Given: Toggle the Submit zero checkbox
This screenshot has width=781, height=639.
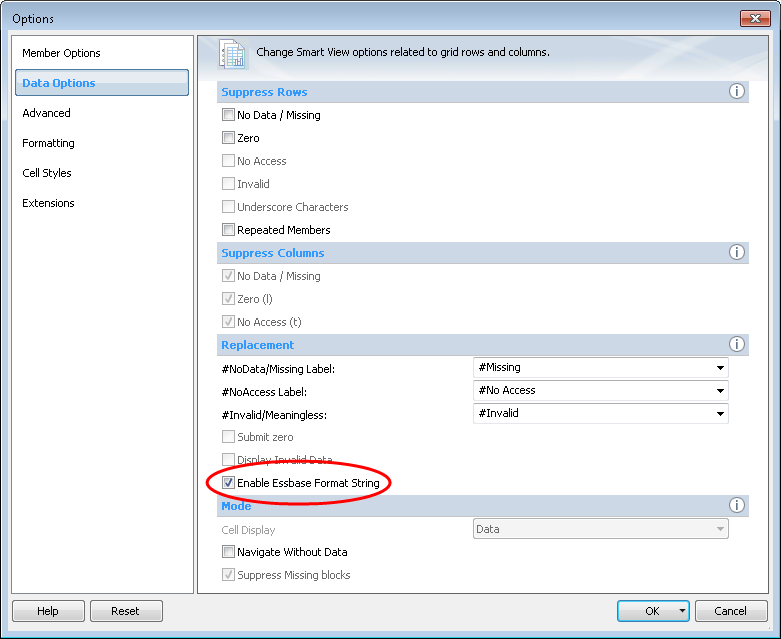Looking at the screenshot, I should tap(228, 437).
